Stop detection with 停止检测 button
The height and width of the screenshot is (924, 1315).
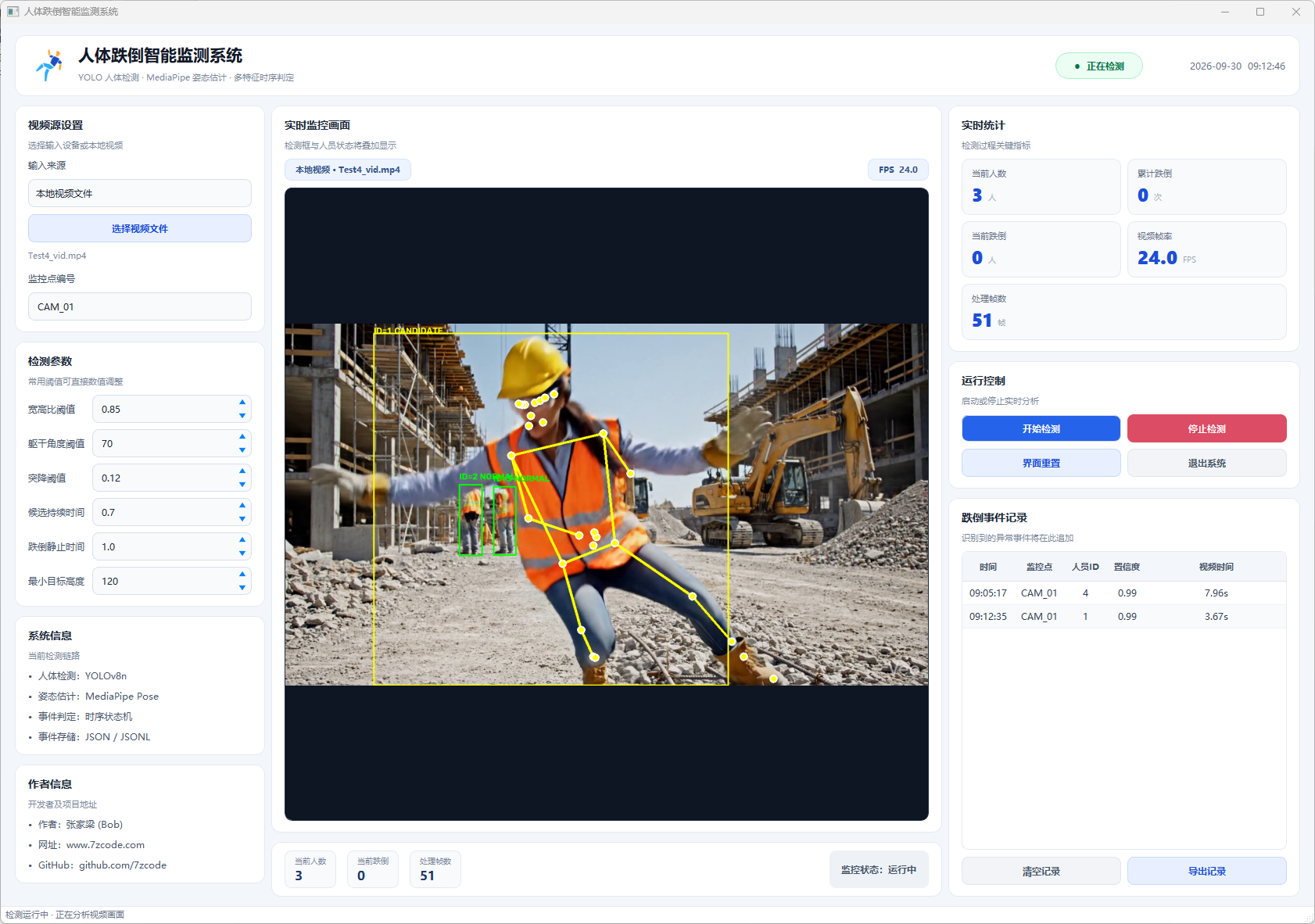tap(1207, 428)
